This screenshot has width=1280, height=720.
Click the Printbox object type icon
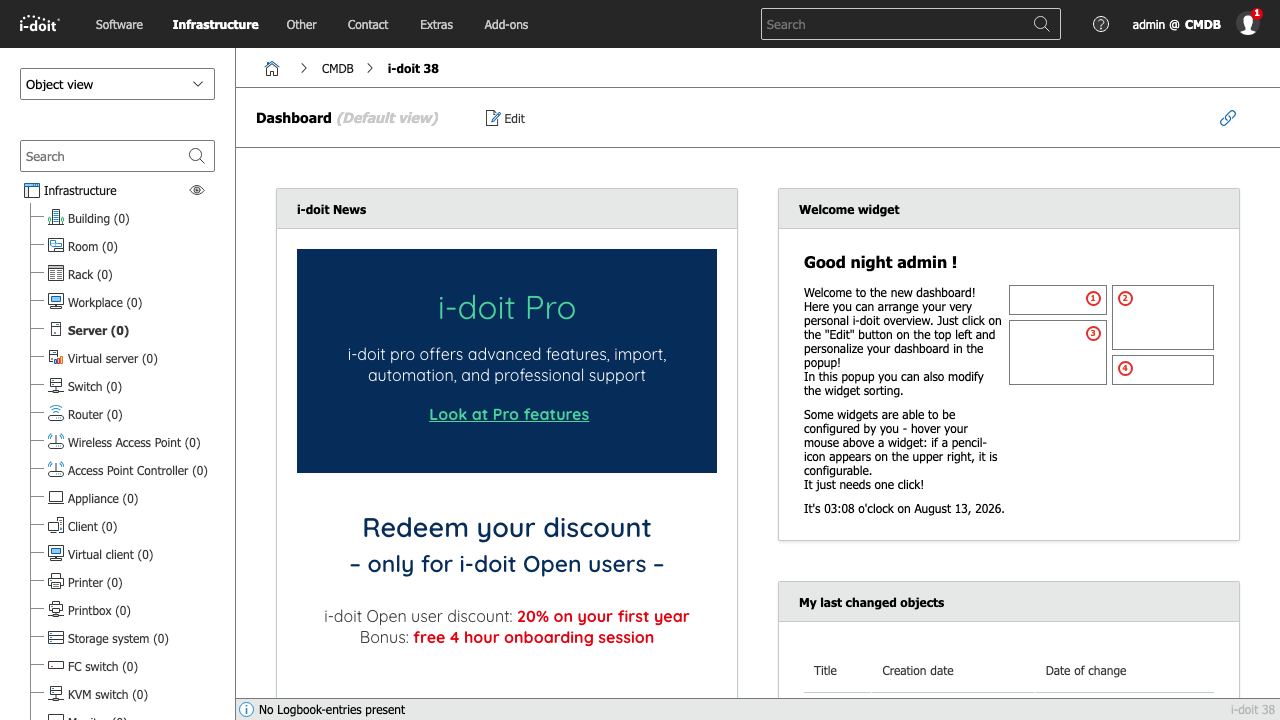click(x=56, y=610)
